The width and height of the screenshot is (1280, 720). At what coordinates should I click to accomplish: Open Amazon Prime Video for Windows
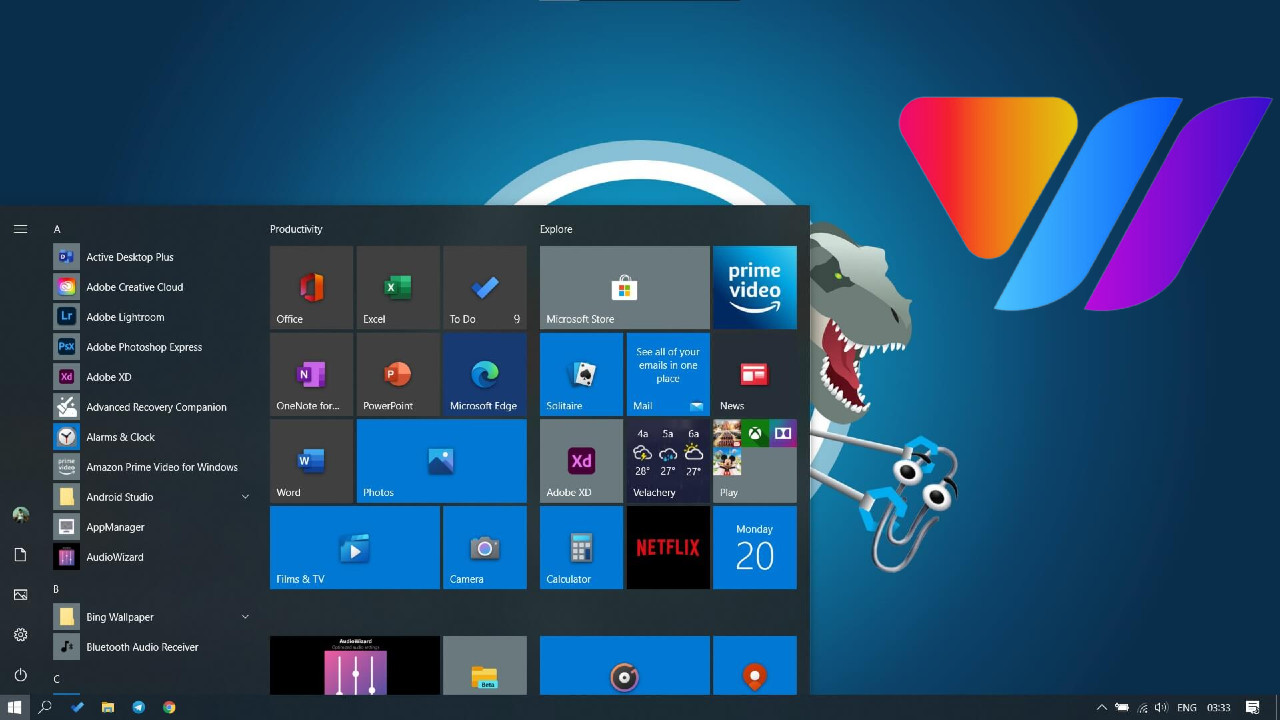tap(152, 467)
